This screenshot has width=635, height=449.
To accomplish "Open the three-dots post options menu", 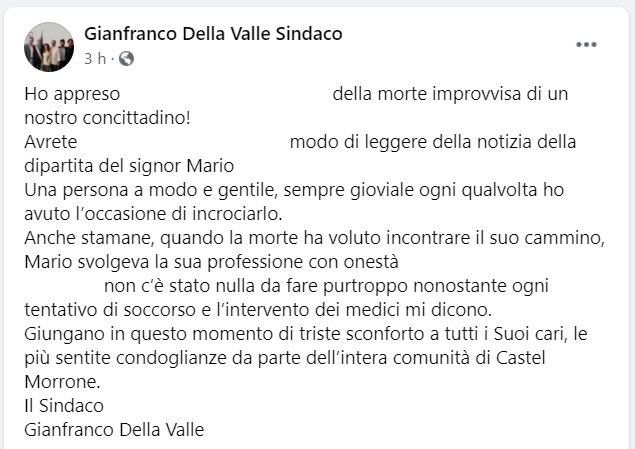I will coord(587,45).
